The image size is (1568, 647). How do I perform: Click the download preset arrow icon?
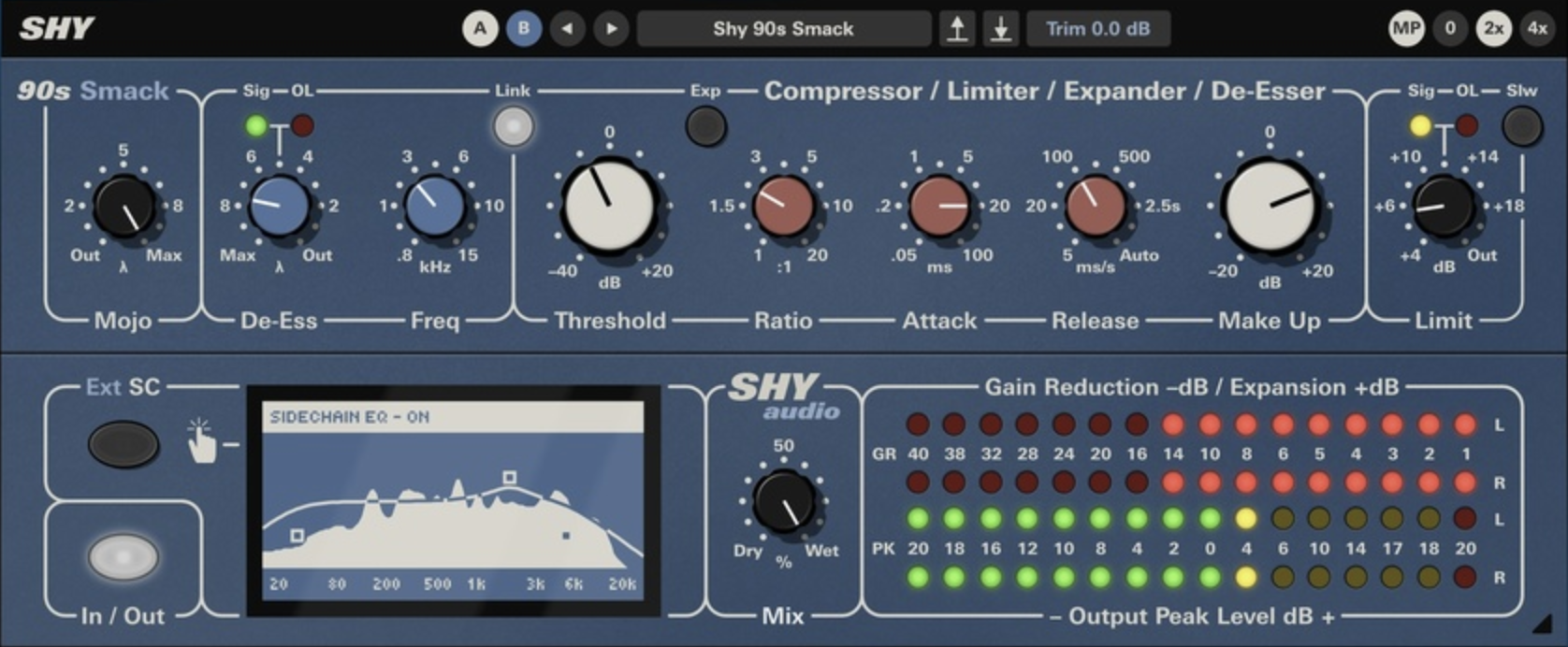tap(1001, 28)
